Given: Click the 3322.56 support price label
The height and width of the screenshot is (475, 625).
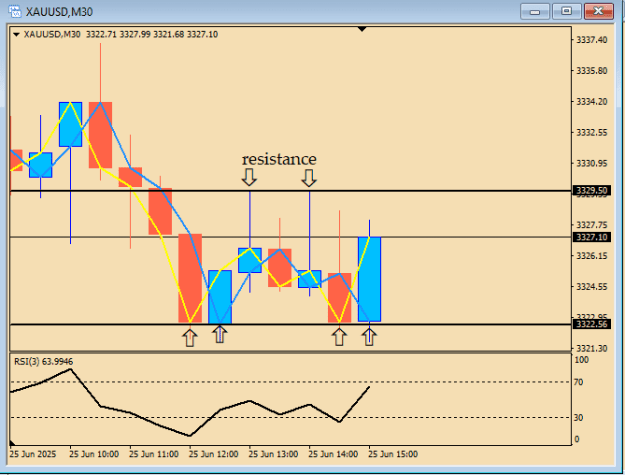Looking at the screenshot, I should click(592, 324).
